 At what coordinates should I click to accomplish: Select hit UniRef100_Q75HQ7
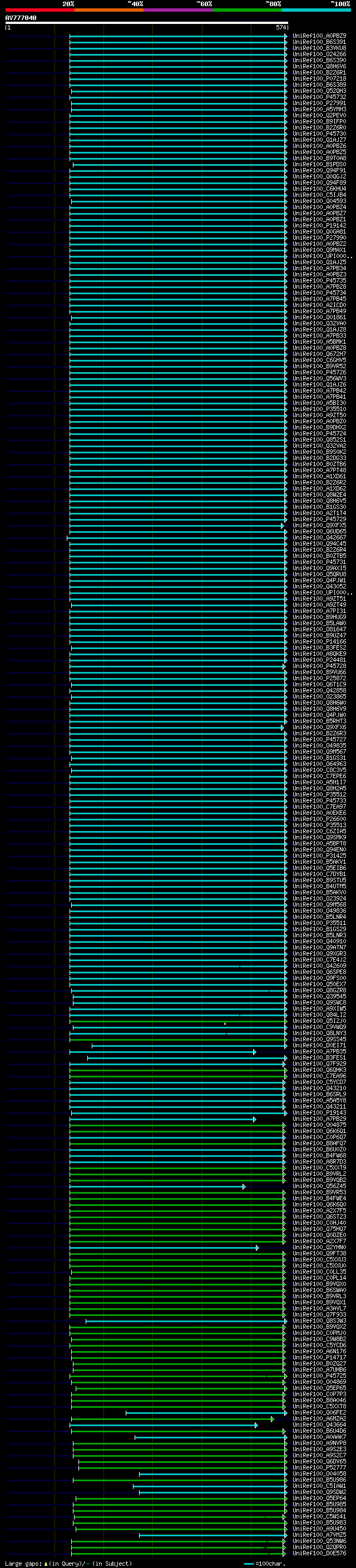point(319,1228)
